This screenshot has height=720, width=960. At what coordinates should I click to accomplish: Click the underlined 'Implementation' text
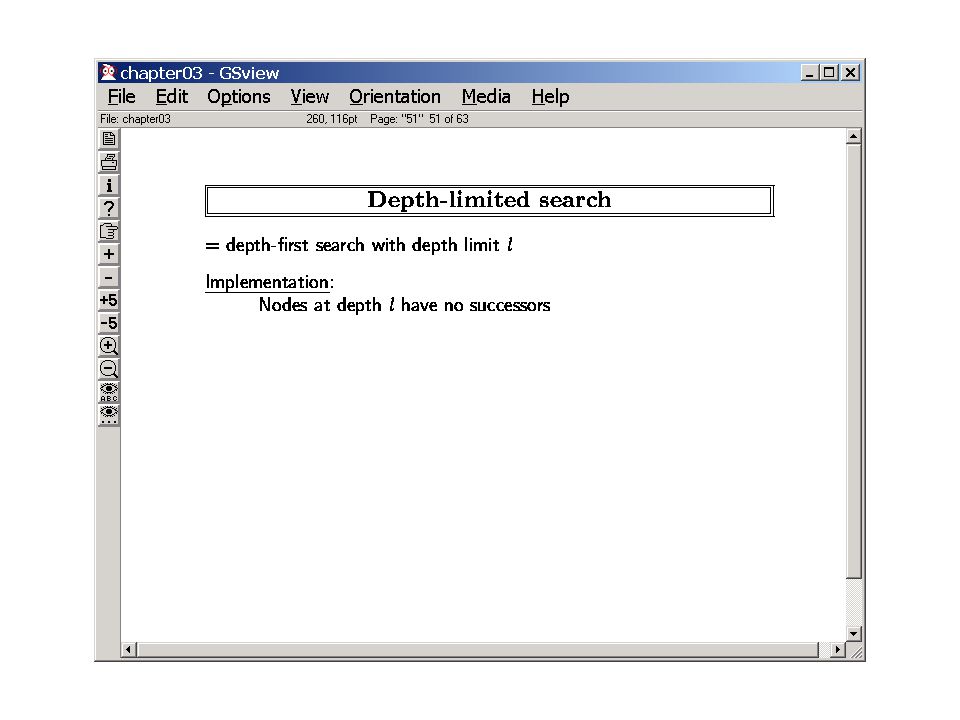coord(268,282)
